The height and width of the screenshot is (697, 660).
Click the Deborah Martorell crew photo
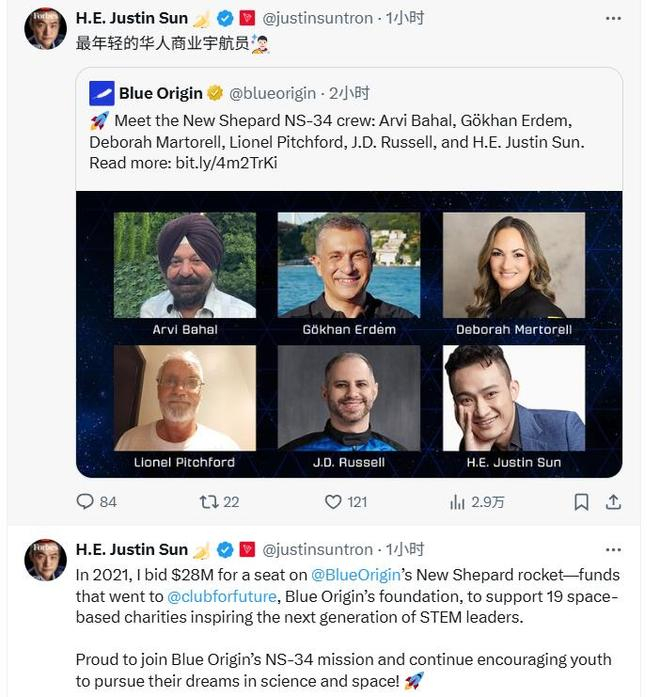514,265
